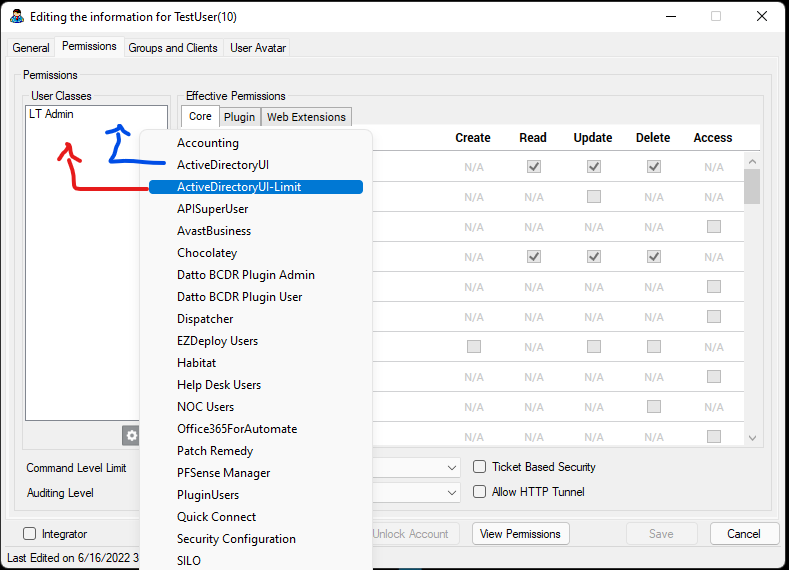Image resolution: width=789 pixels, height=570 pixels.
Task: Open the Auditing Level dropdown
Action: (453, 492)
